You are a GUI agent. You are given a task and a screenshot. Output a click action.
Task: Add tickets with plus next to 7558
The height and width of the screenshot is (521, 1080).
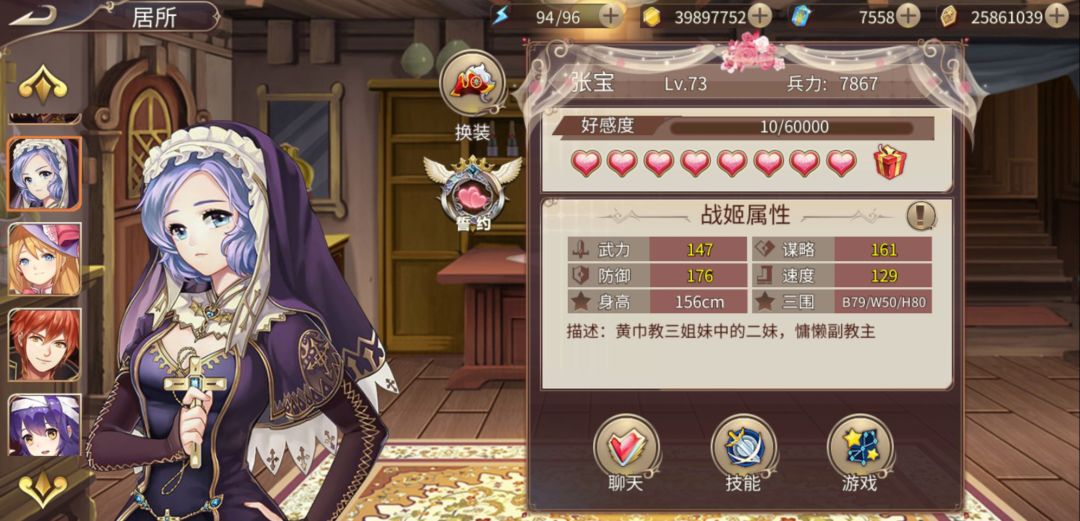tap(908, 16)
